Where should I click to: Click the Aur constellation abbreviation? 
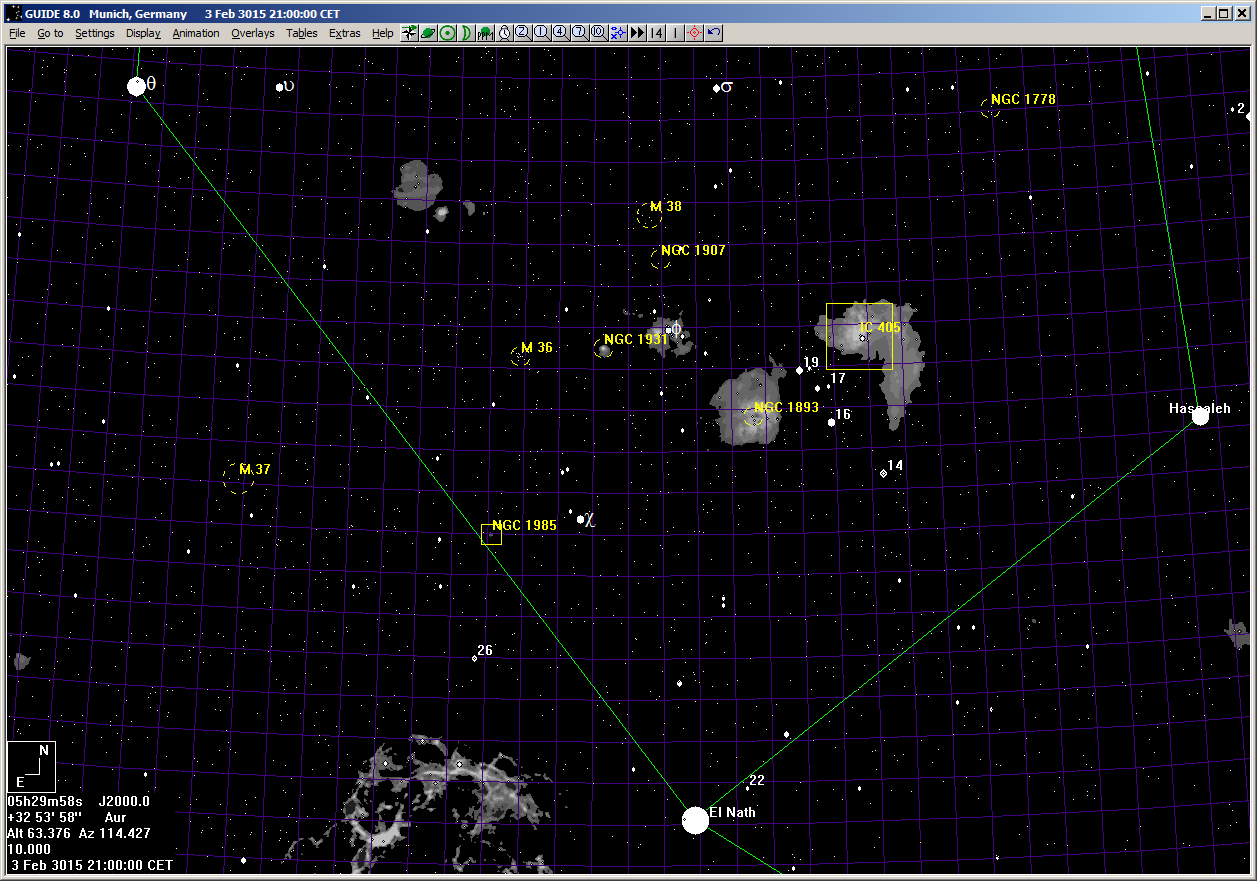click(115, 817)
